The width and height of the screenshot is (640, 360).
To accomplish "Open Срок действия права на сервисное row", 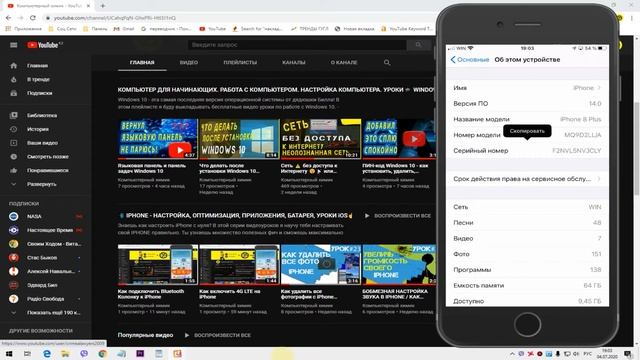I will pos(527,179).
